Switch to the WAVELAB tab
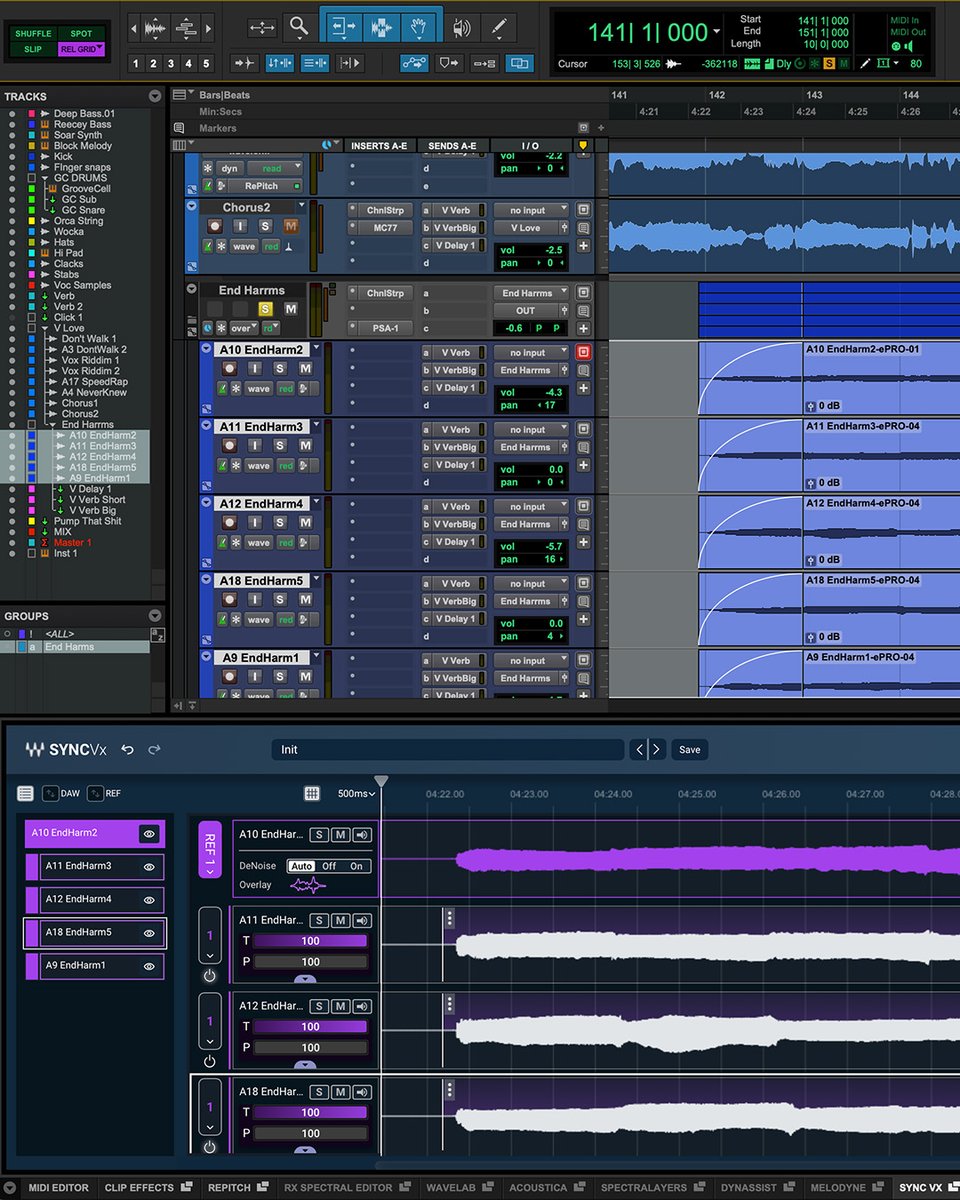 [461, 1188]
